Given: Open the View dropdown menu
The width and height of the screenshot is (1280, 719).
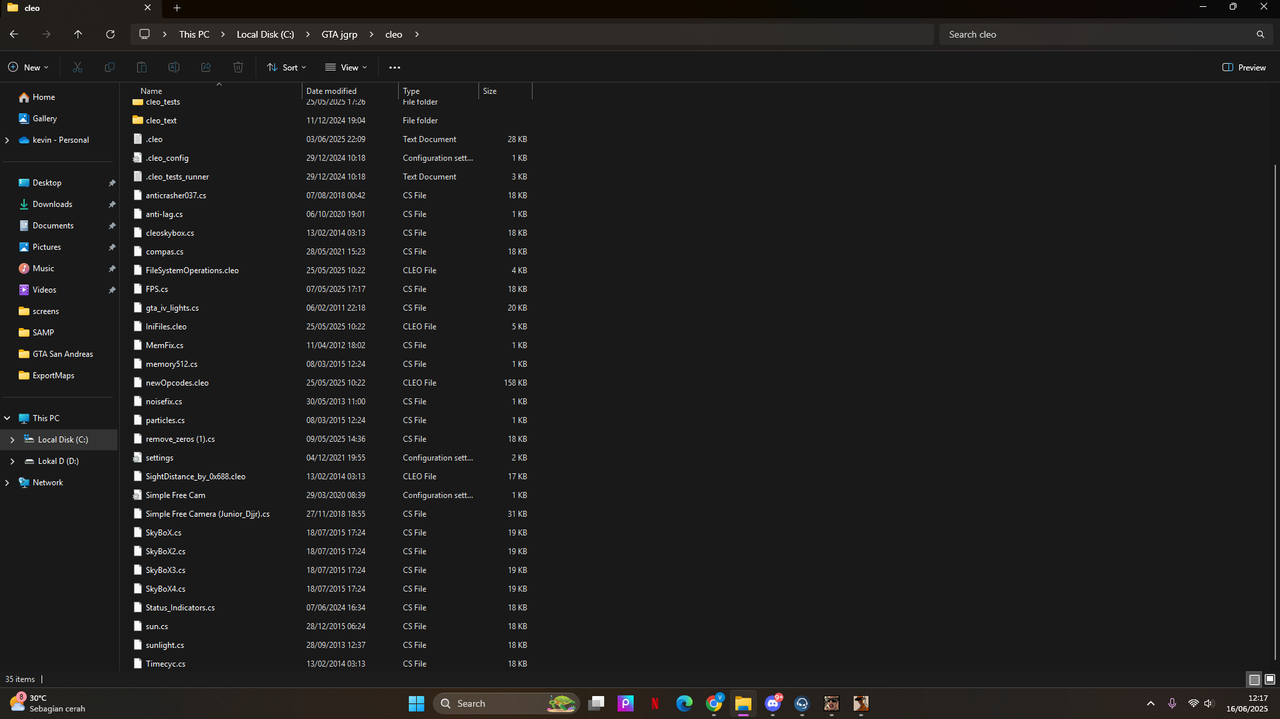Looking at the screenshot, I should pos(346,67).
